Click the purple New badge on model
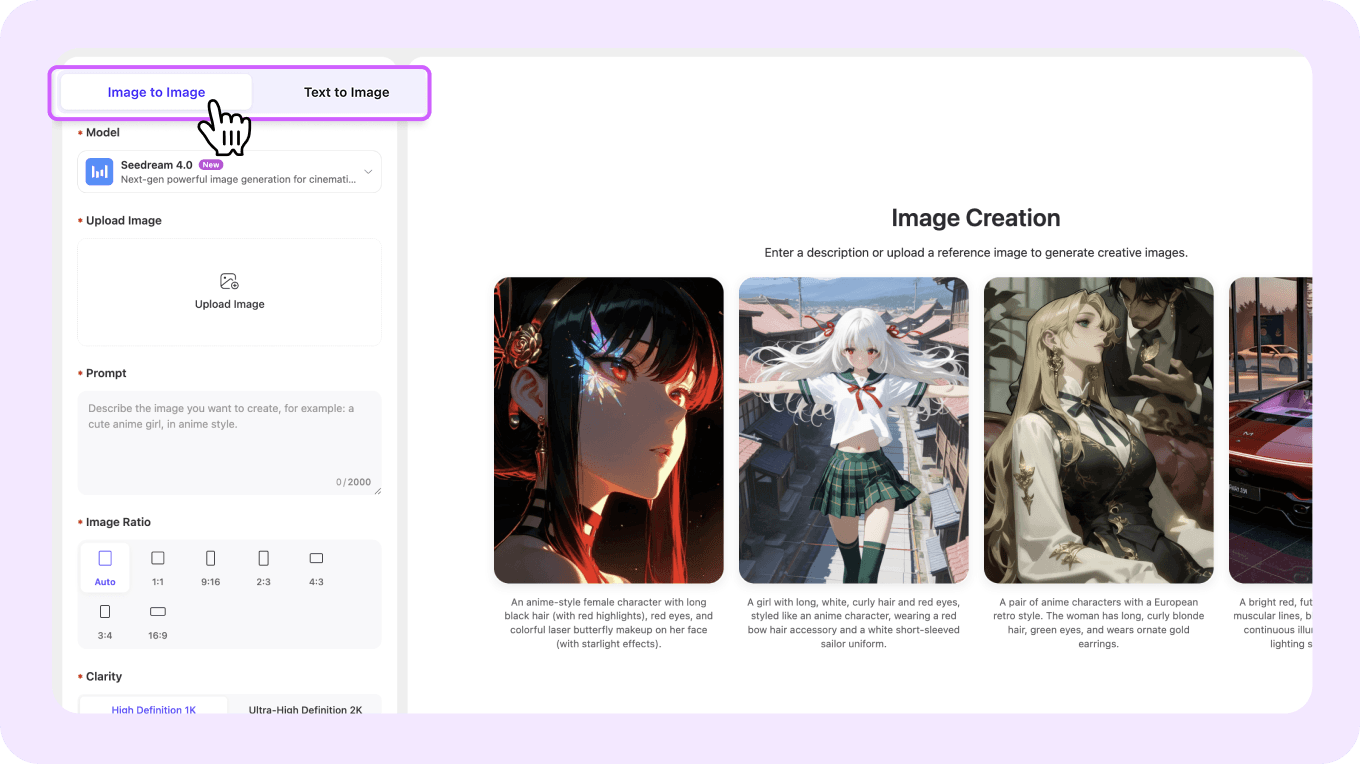Image resolution: width=1360 pixels, height=764 pixels. click(x=211, y=165)
